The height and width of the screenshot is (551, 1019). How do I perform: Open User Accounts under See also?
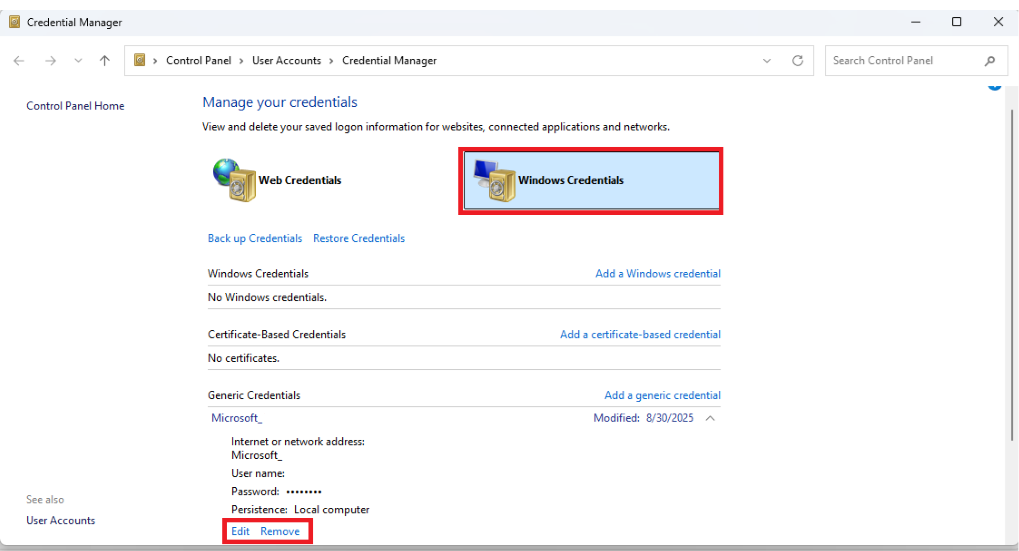click(60, 520)
